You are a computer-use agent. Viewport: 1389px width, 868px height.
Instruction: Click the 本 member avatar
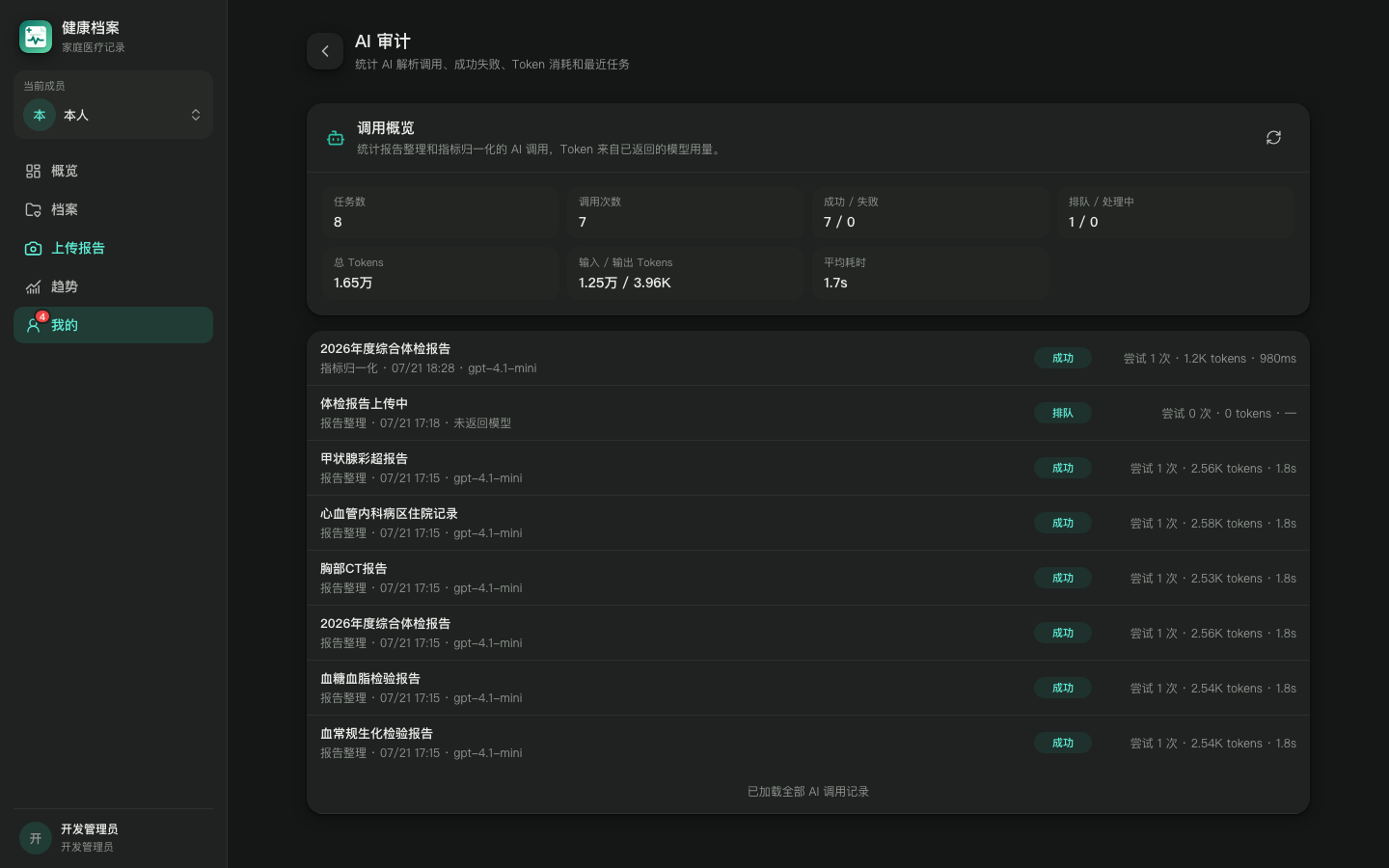pyautogui.click(x=40, y=115)
